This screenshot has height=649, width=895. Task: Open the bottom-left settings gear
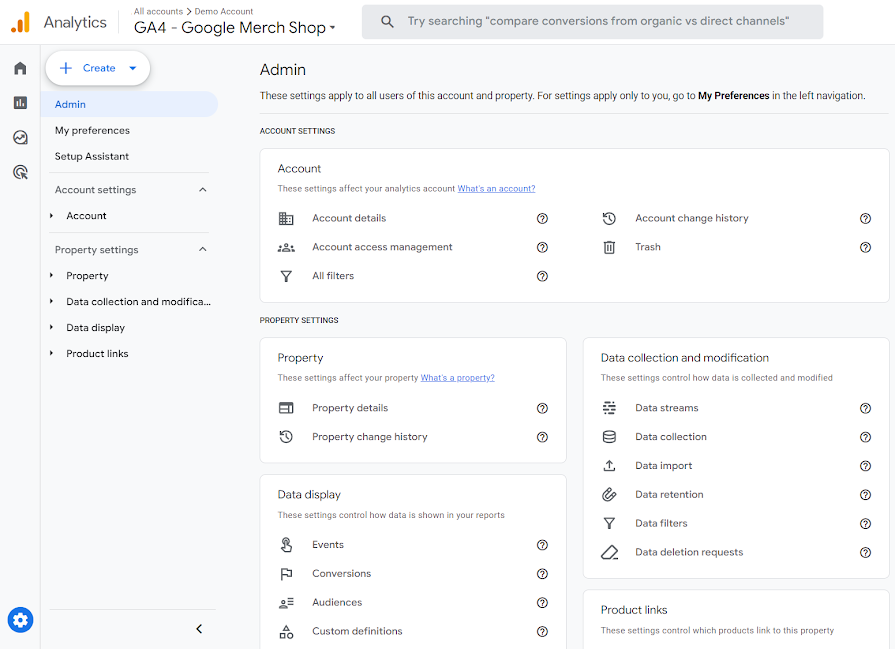pos(20,620)
